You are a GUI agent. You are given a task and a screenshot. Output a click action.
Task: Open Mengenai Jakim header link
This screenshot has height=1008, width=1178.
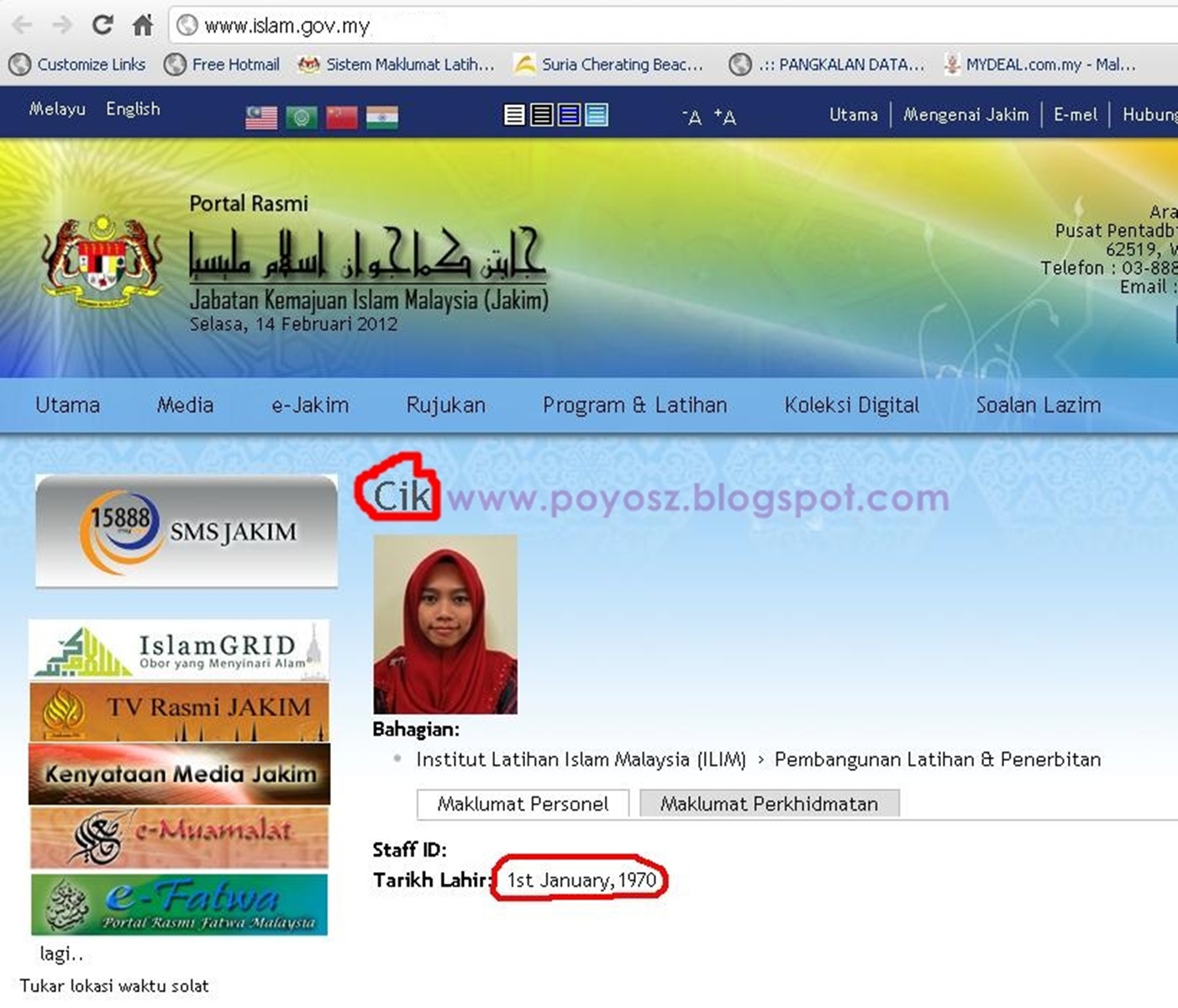tap(966, 115)
